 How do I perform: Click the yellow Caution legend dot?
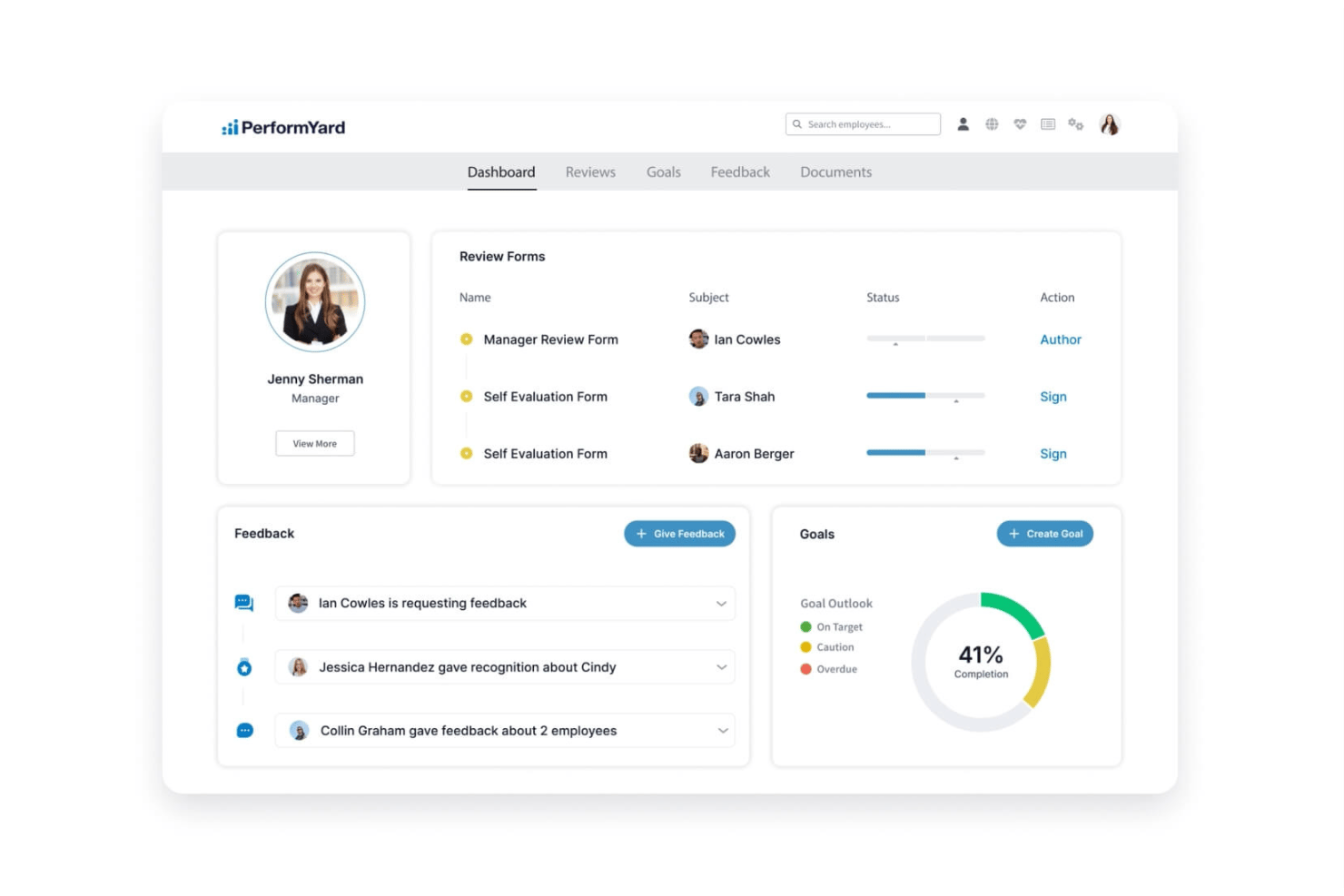click(805, 647)
